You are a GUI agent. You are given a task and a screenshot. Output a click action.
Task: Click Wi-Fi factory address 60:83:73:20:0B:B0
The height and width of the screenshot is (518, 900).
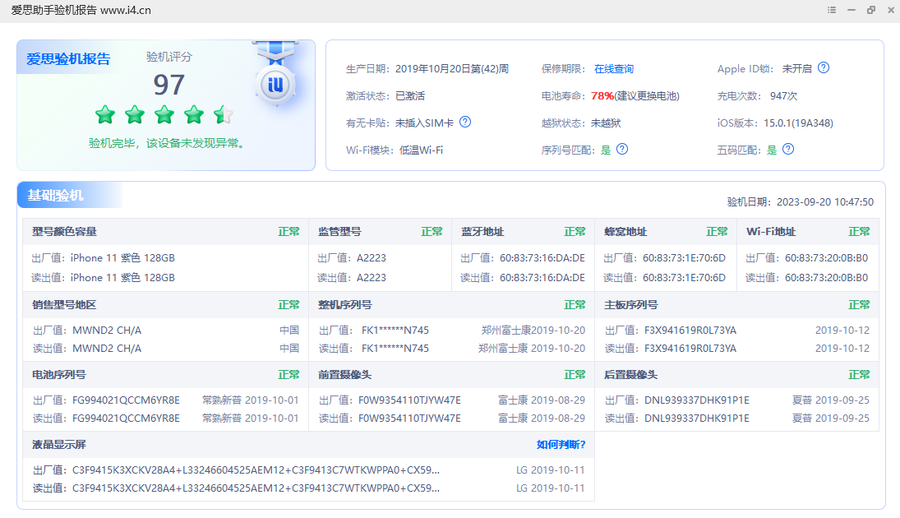[x=827, y=258]
